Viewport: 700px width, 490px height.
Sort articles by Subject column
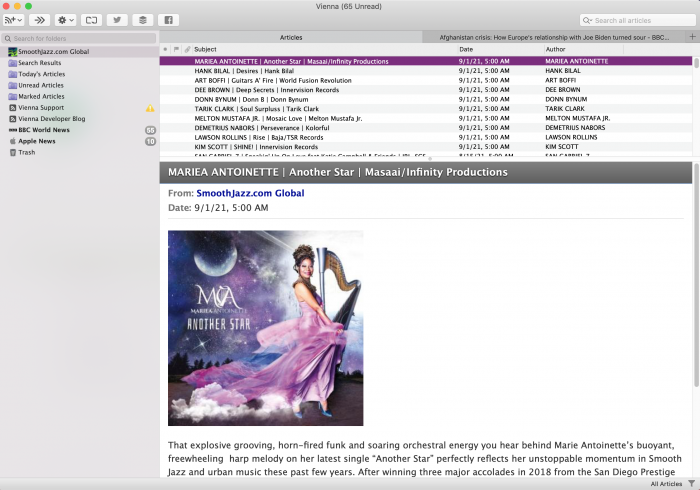click(x=325, y=50)
